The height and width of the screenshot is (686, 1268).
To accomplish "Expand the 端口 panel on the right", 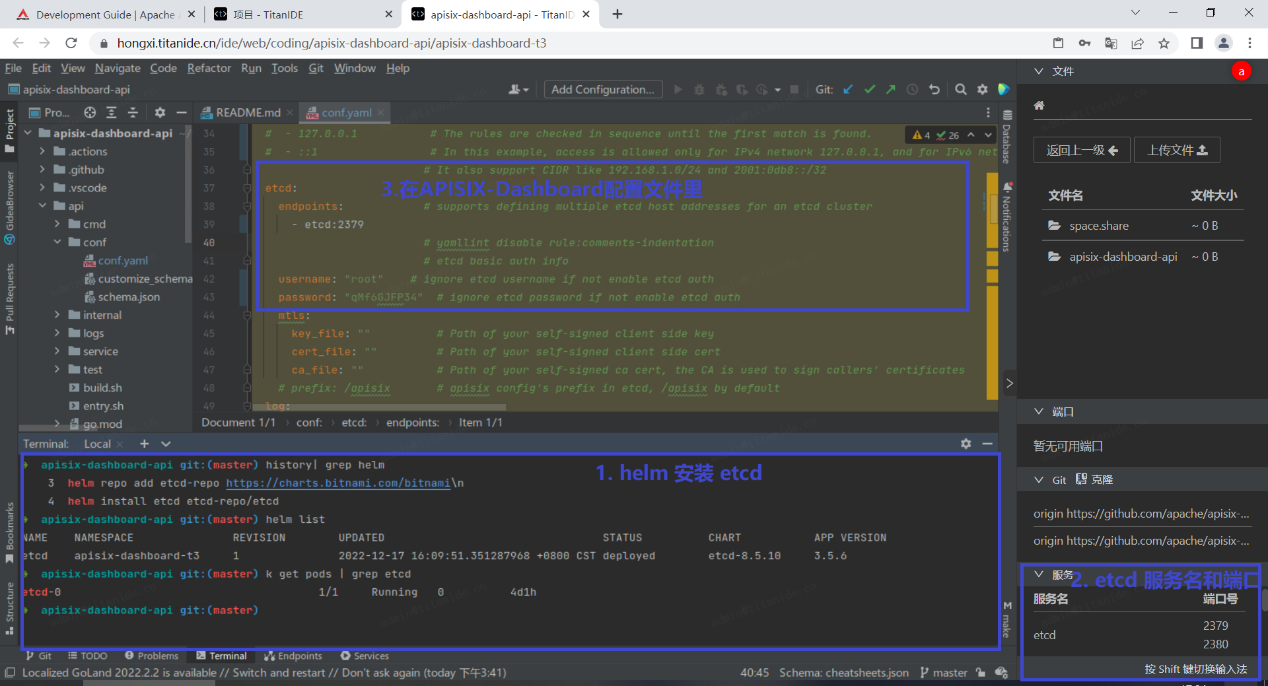I will click(x=1038, y=411).
